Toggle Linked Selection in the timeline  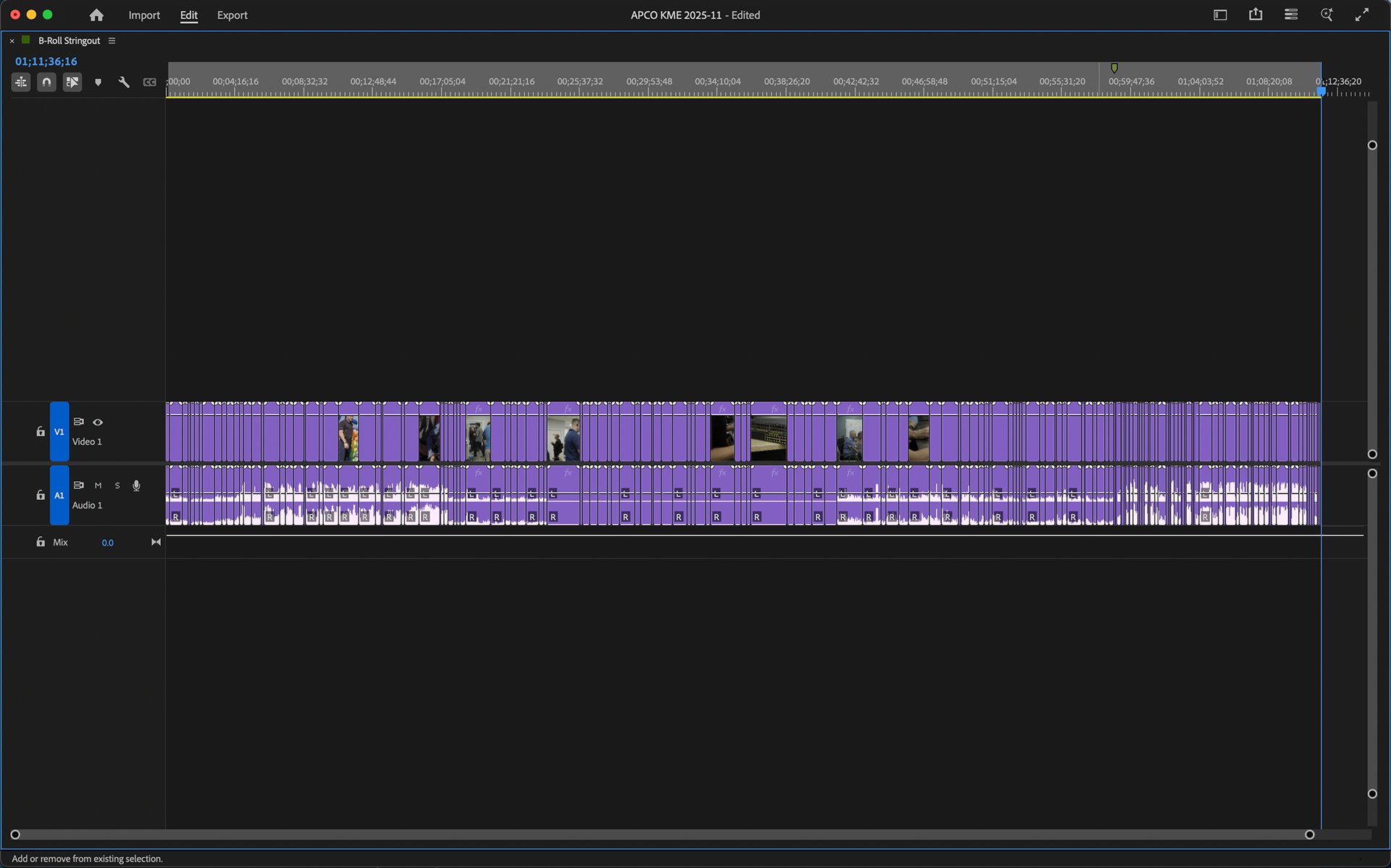pos(72,82)
